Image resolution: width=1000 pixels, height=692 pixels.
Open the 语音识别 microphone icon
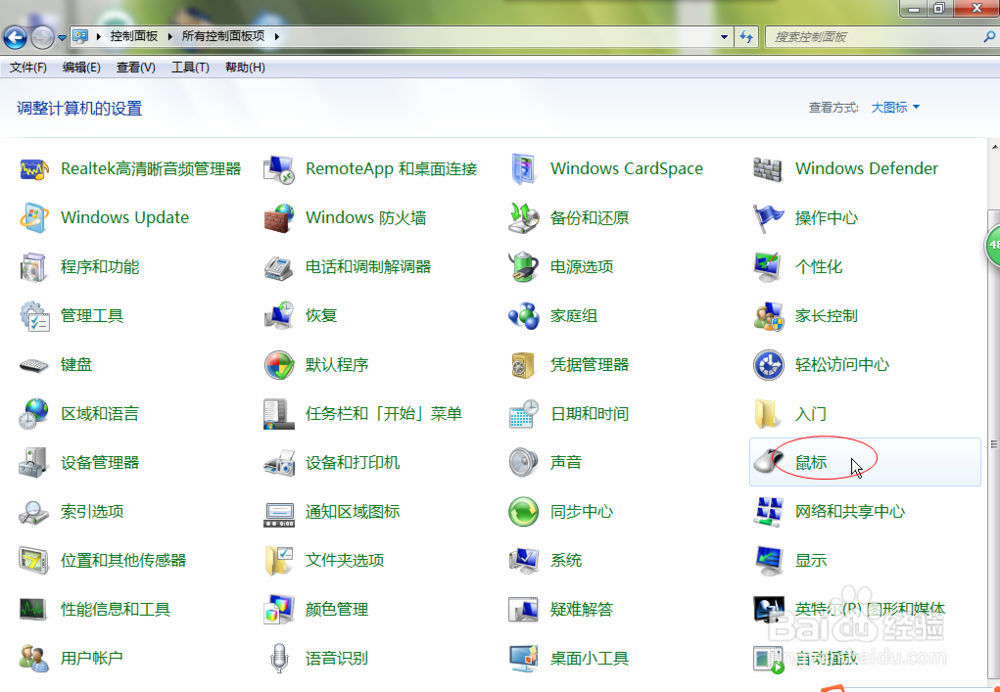tap(279, 658)
